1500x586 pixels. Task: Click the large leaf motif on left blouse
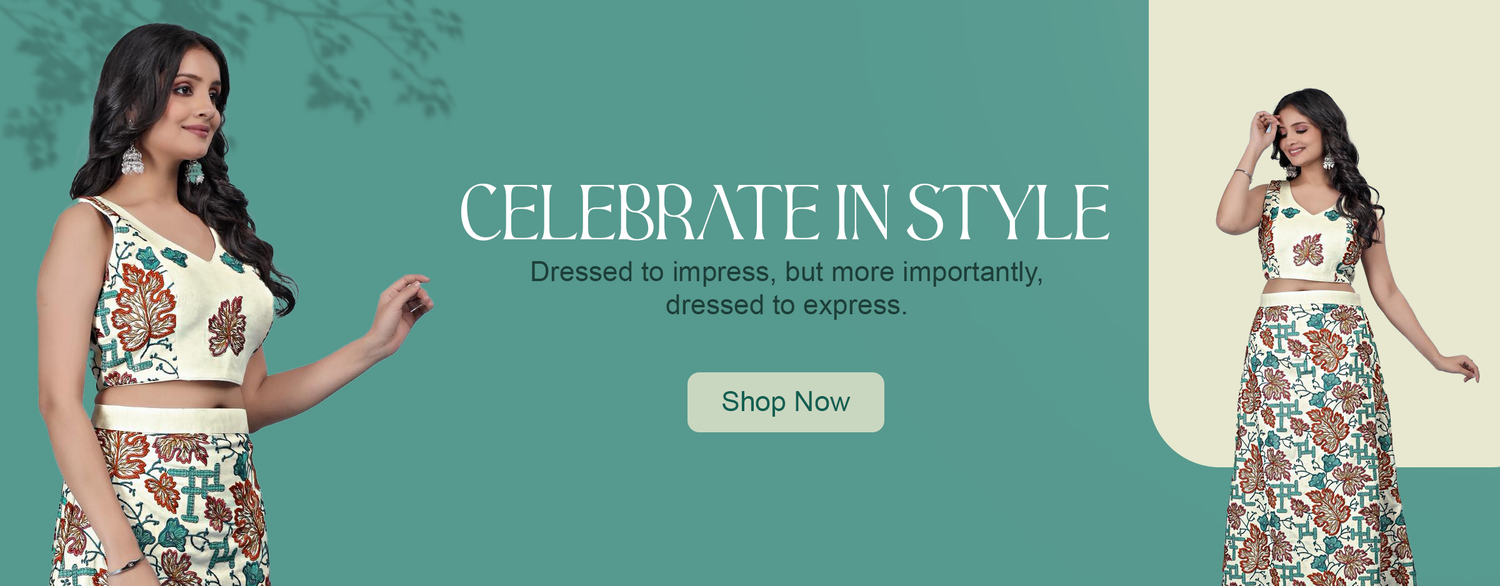142,306
